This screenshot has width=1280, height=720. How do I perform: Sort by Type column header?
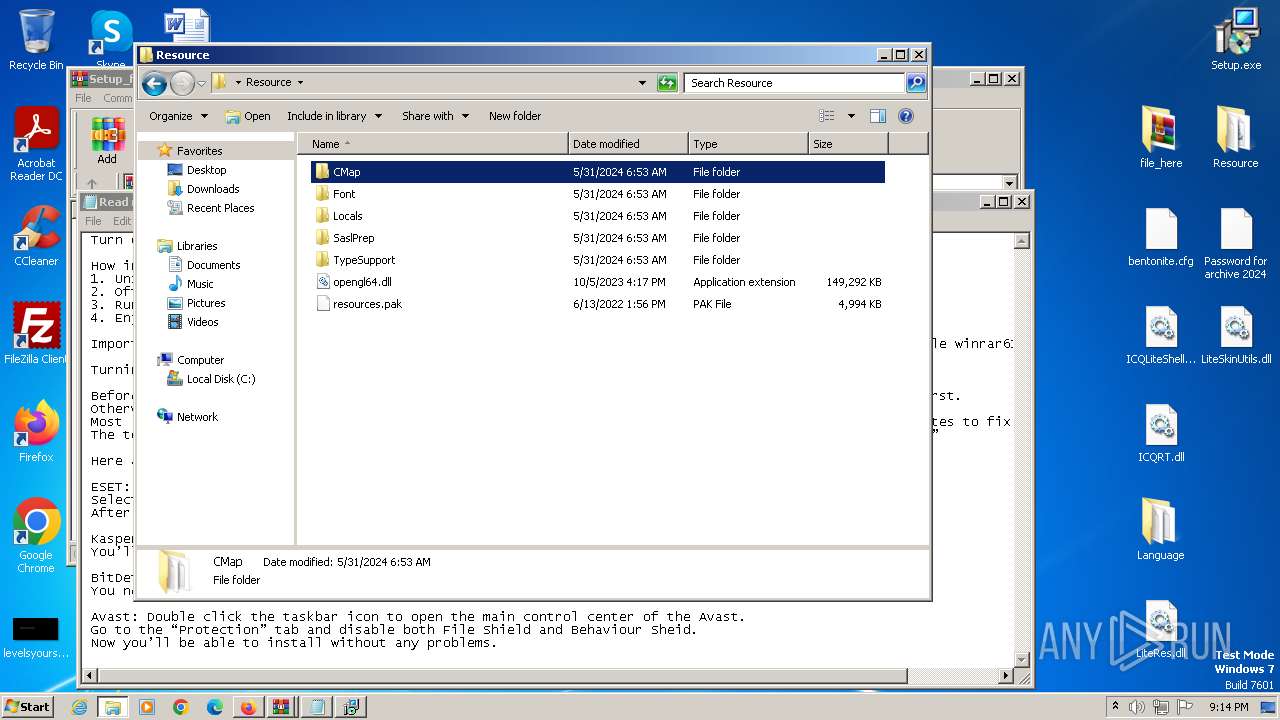(x=748, y=144)
